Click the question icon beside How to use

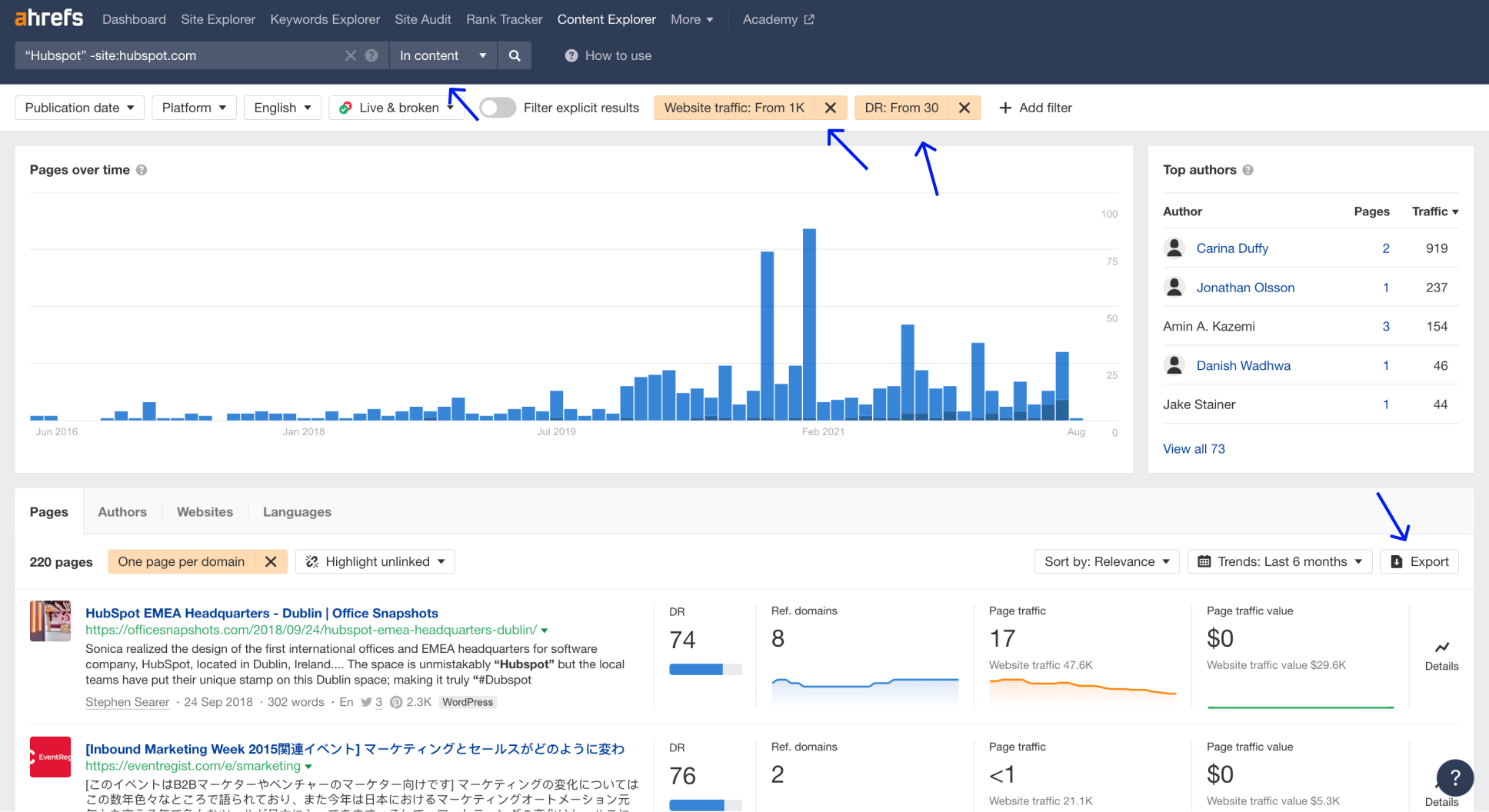[x=571, y=55]
